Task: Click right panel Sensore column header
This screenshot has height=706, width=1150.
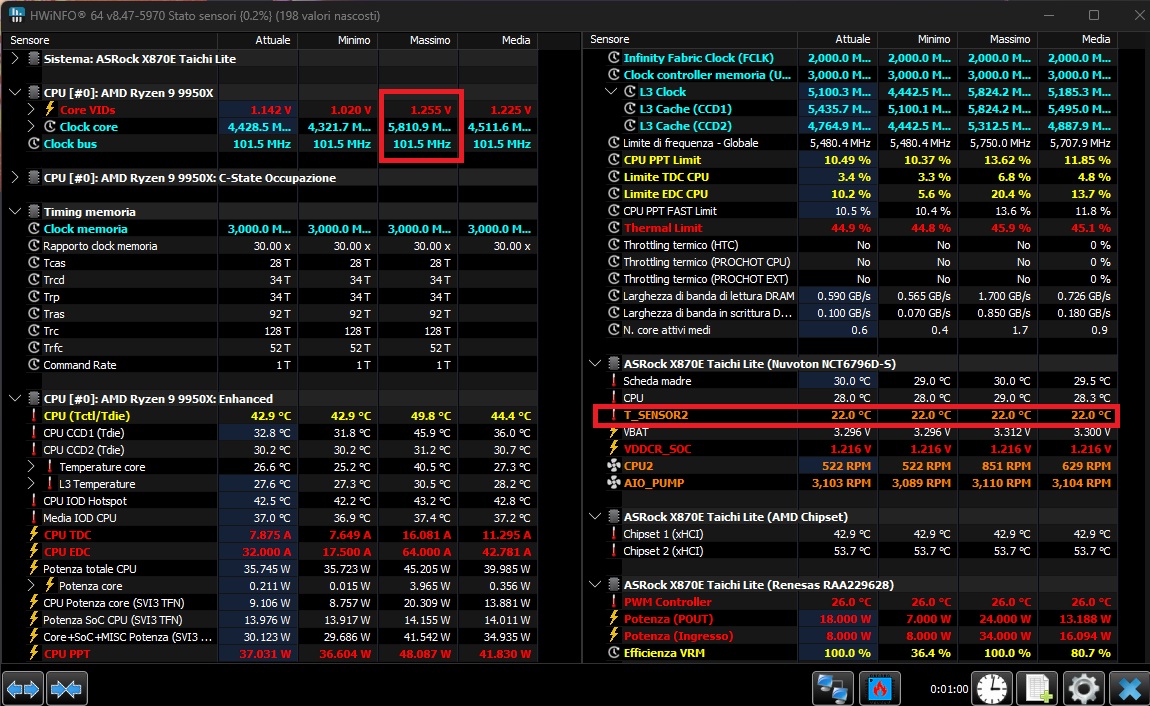Action: pos(690,40)
